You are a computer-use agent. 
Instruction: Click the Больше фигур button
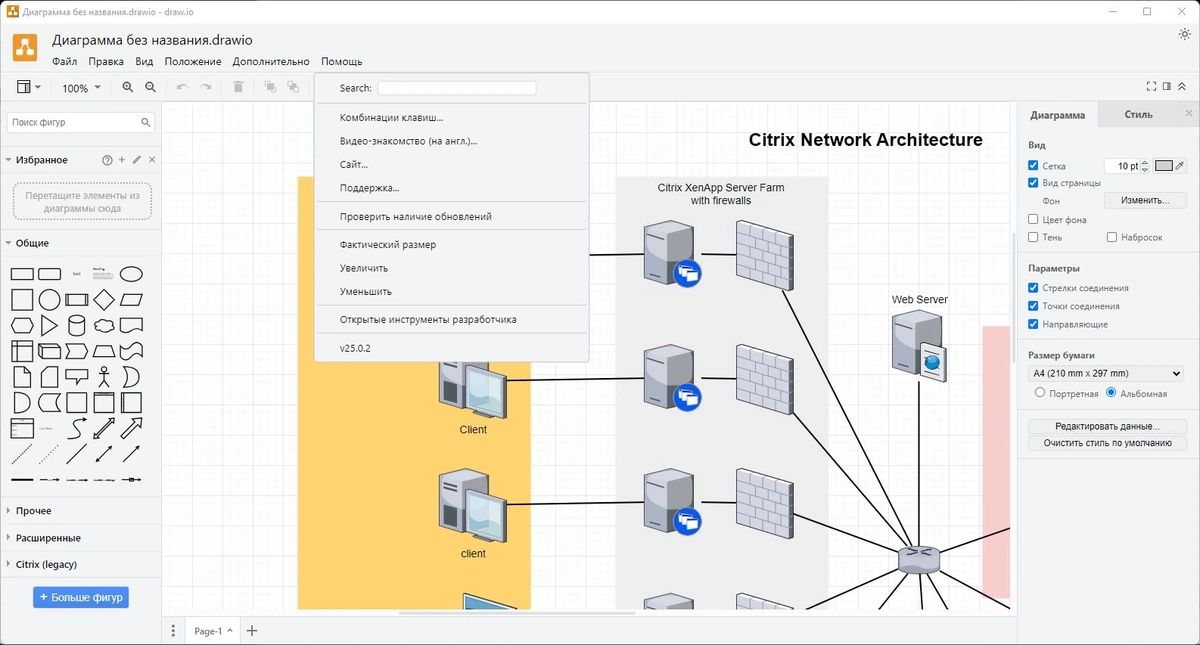click(x=81, y=597)
